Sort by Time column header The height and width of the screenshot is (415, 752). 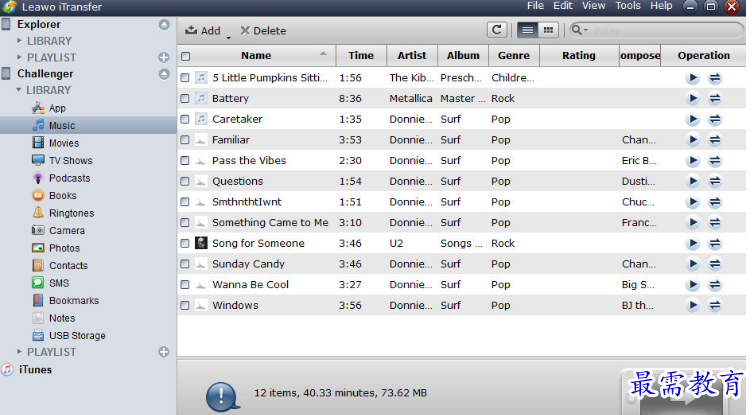[361, 56]
